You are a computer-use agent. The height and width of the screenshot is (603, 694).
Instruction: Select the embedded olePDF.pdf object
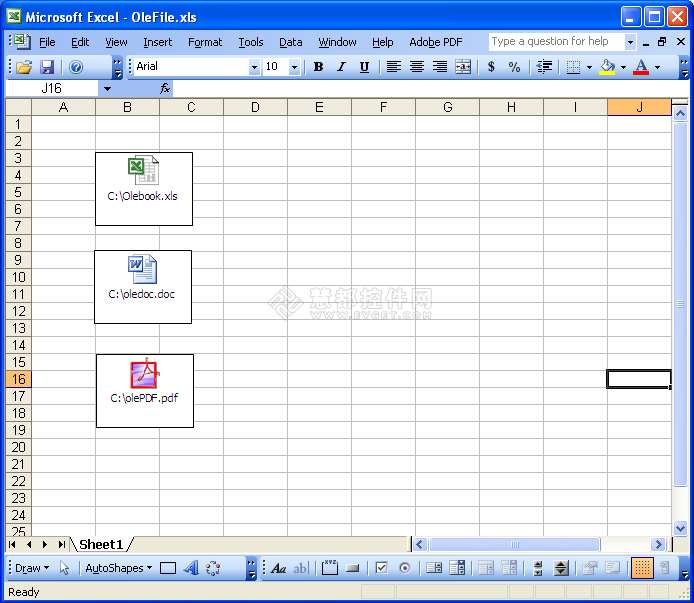[145, 390]
